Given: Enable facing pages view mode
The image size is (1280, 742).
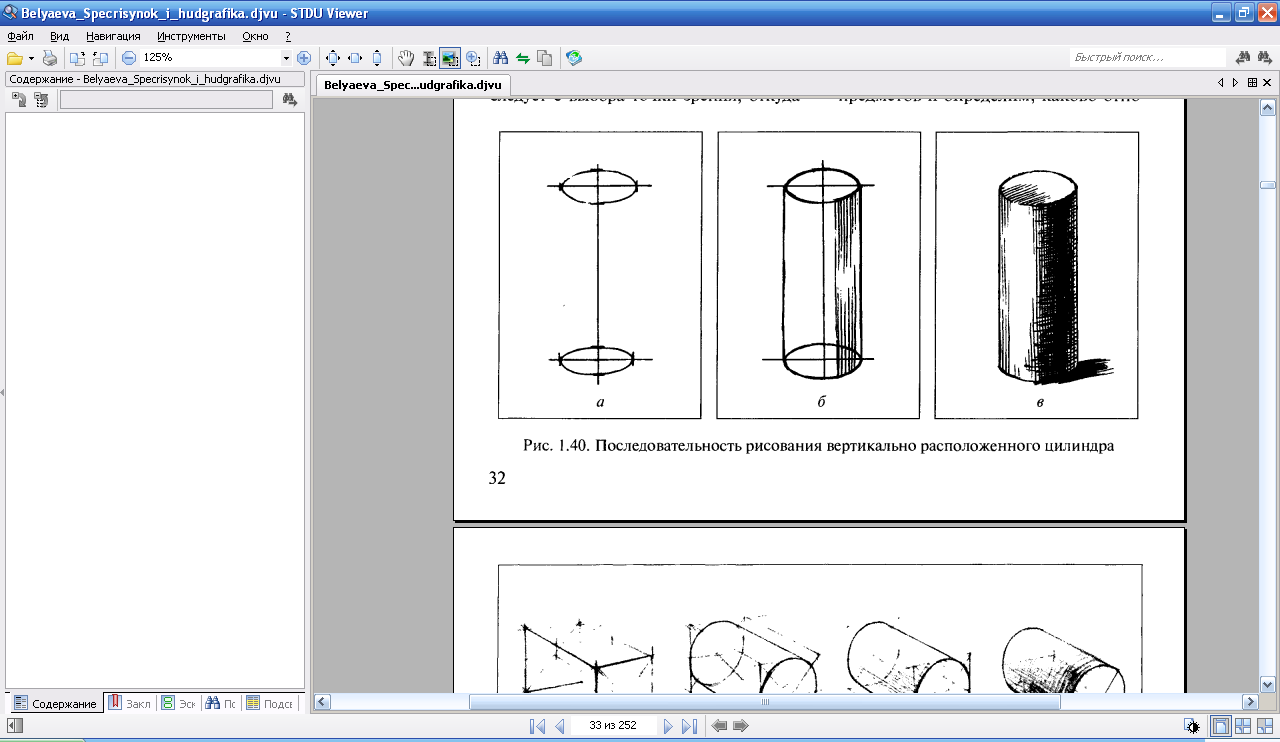Looking at the screenshot, I should 1243,727.
